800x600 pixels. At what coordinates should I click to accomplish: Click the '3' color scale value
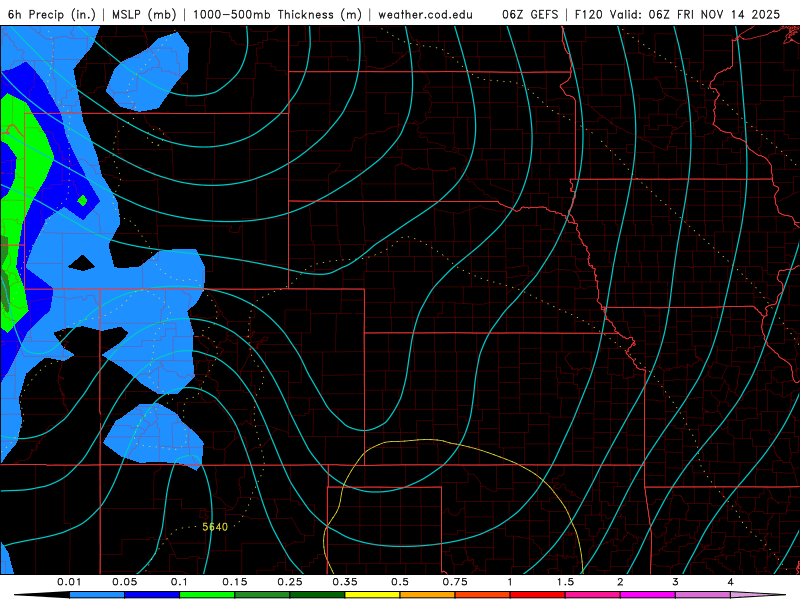(x=676, y=582)
